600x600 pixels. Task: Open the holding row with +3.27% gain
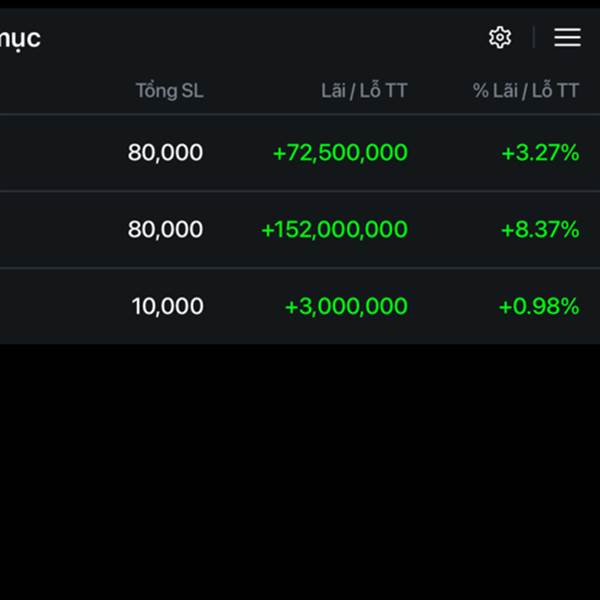(60, 153)
